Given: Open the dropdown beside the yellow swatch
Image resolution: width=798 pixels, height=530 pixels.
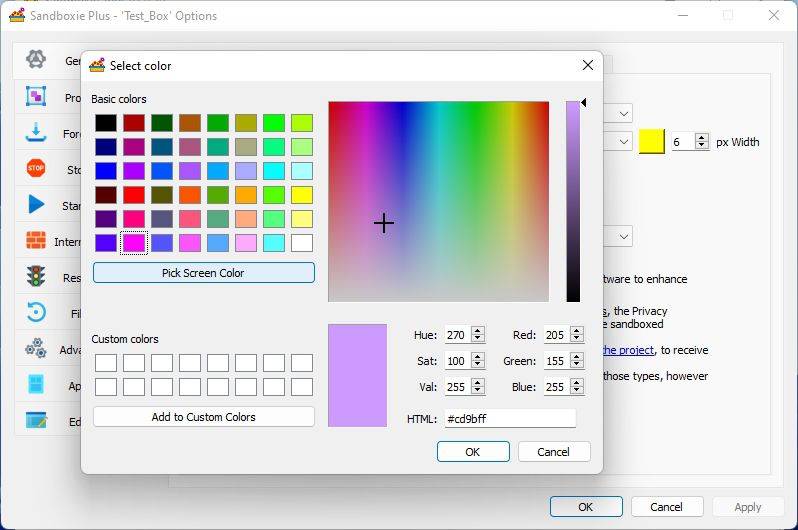Looking at the screenshot, I should click(623, 142).
